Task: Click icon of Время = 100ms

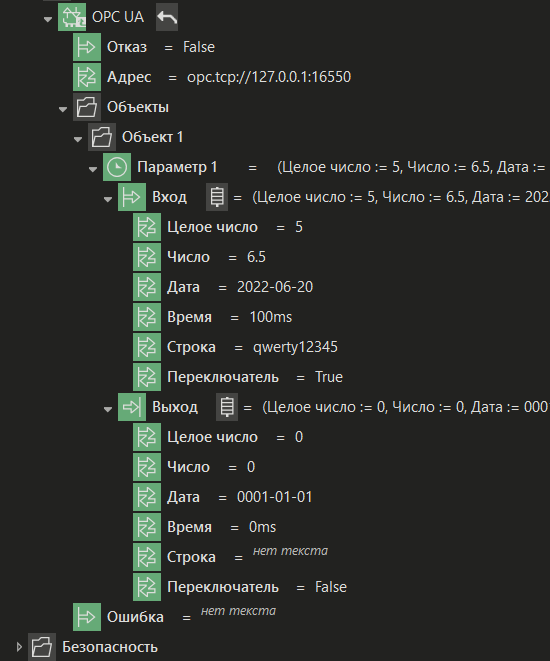Action: (x=147, y=317)
